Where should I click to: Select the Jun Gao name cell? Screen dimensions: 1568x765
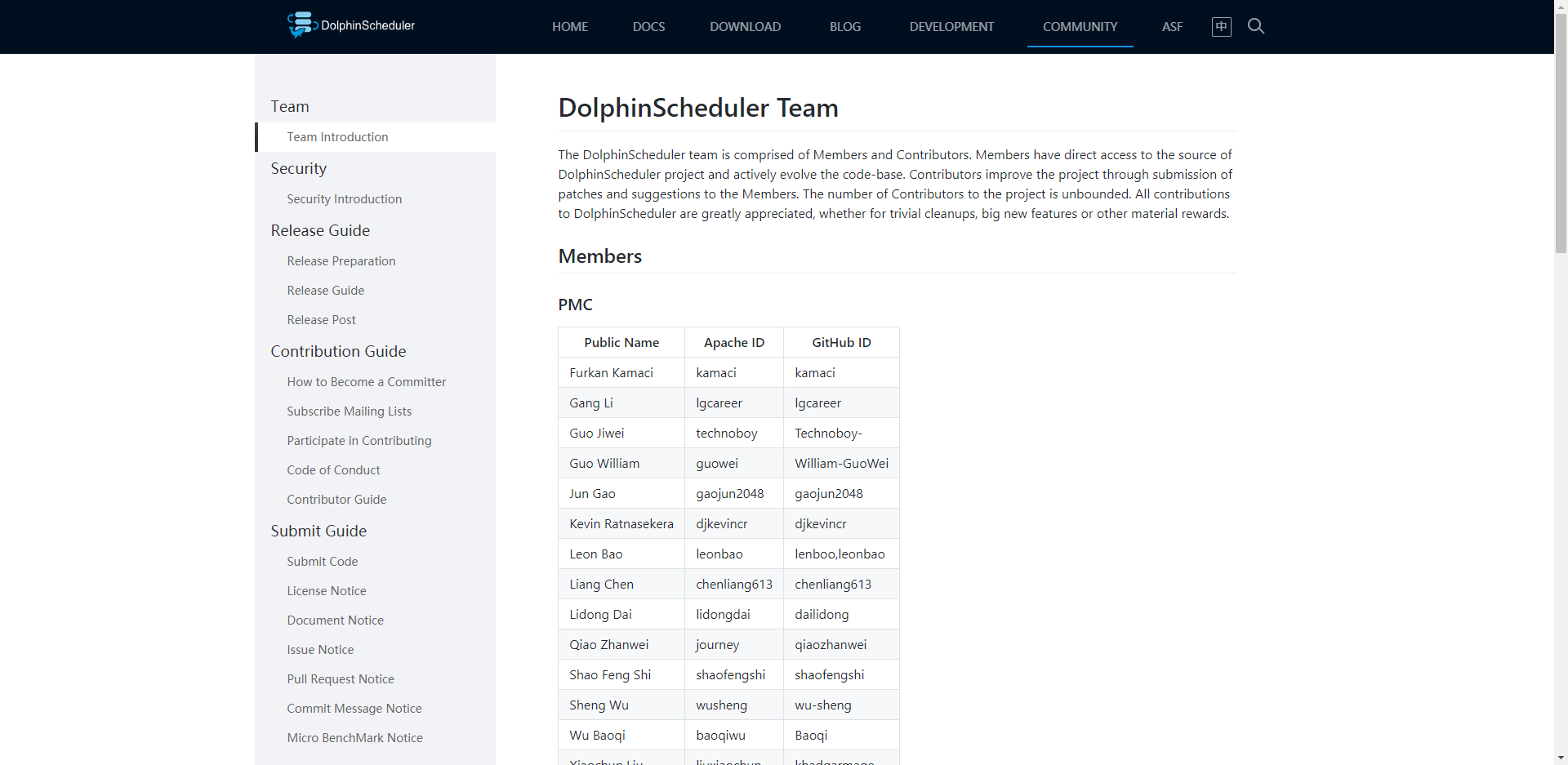(621, 494)
